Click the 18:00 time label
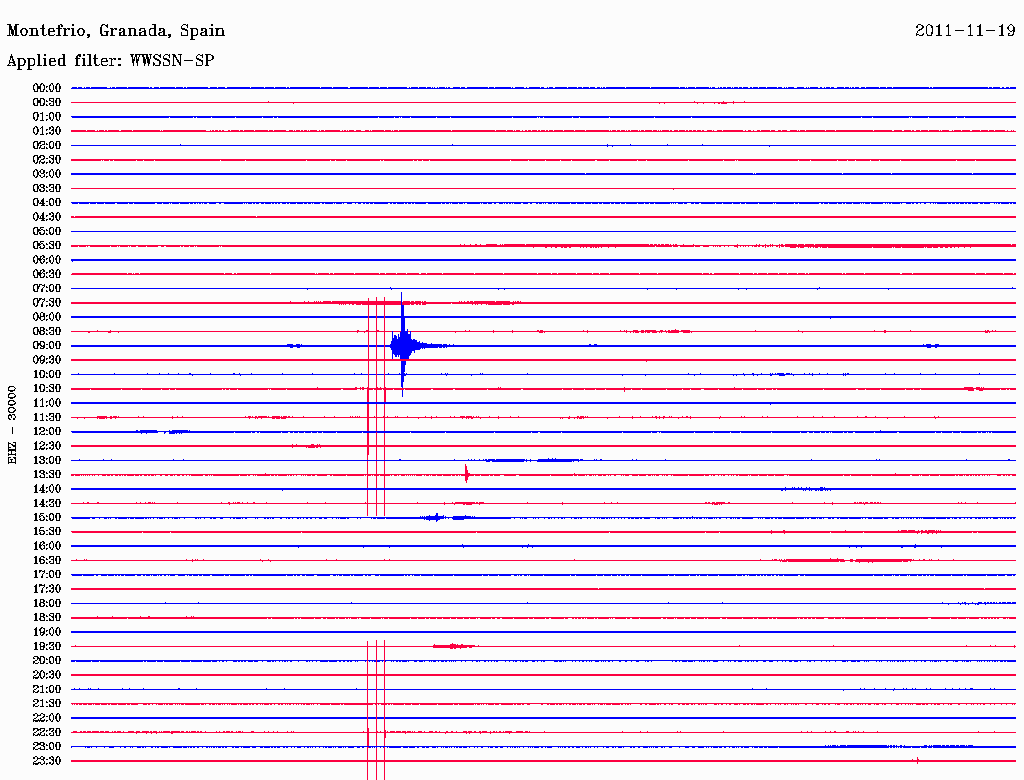 pos(47,603)
